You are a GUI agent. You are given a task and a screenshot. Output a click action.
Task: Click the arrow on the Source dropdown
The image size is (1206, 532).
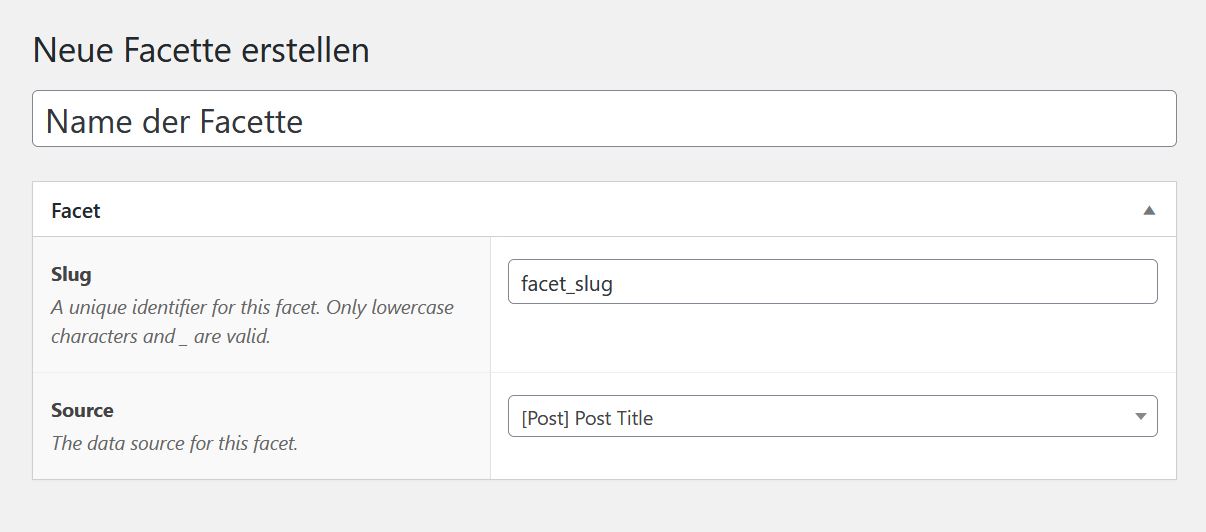pos(1140,417)
